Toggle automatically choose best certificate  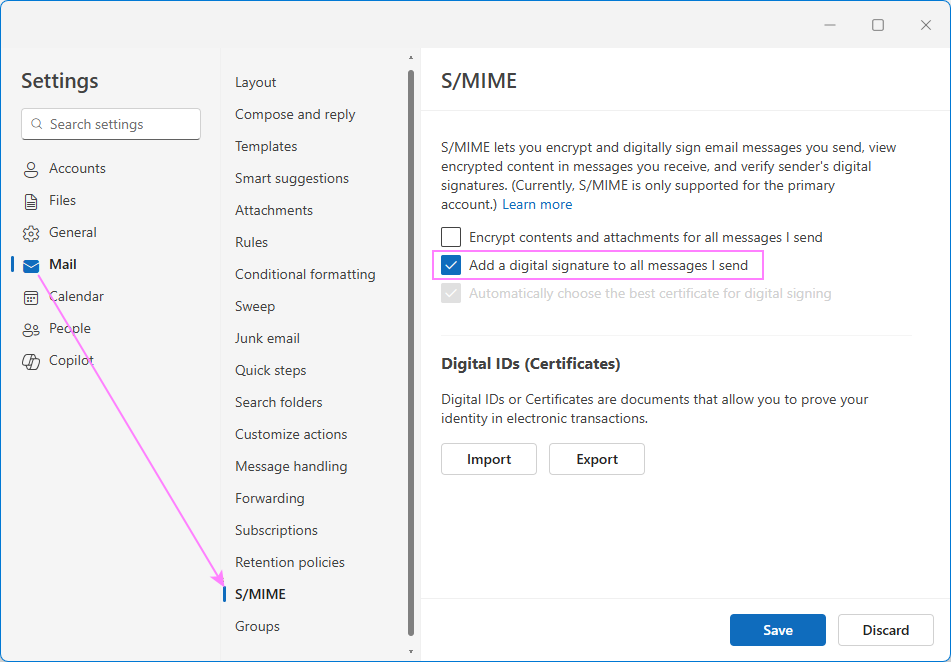point(450,293)
